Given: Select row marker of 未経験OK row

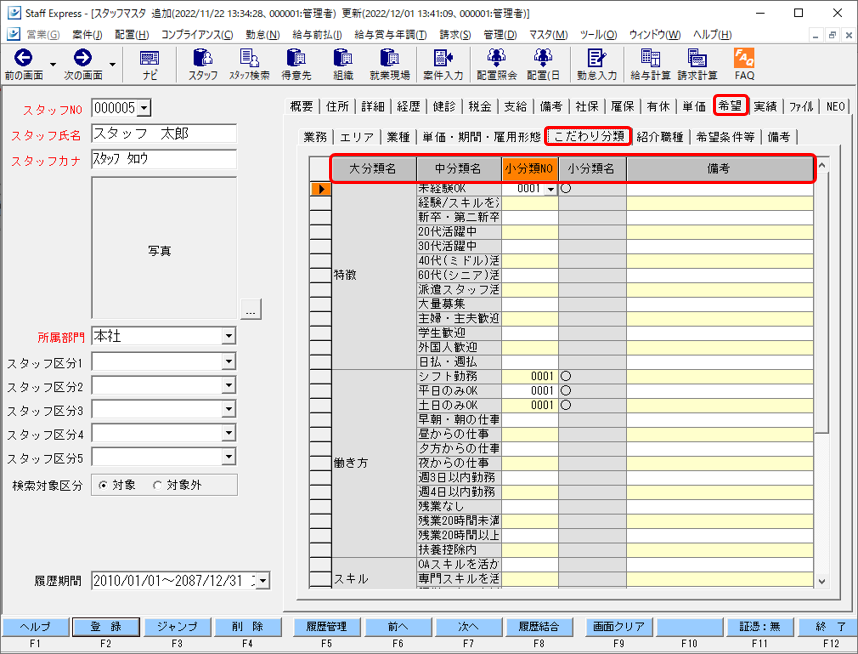Looking at the screenshot, I should pos(320,189).
